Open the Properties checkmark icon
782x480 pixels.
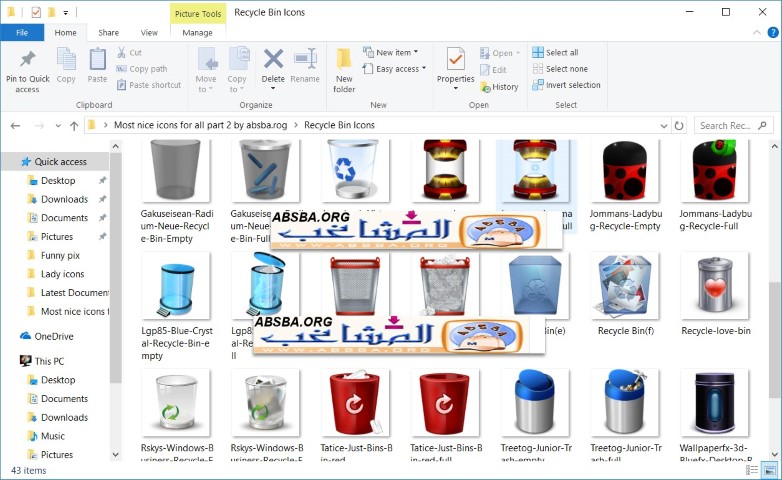pyautogui.click(x=455, y=59)
